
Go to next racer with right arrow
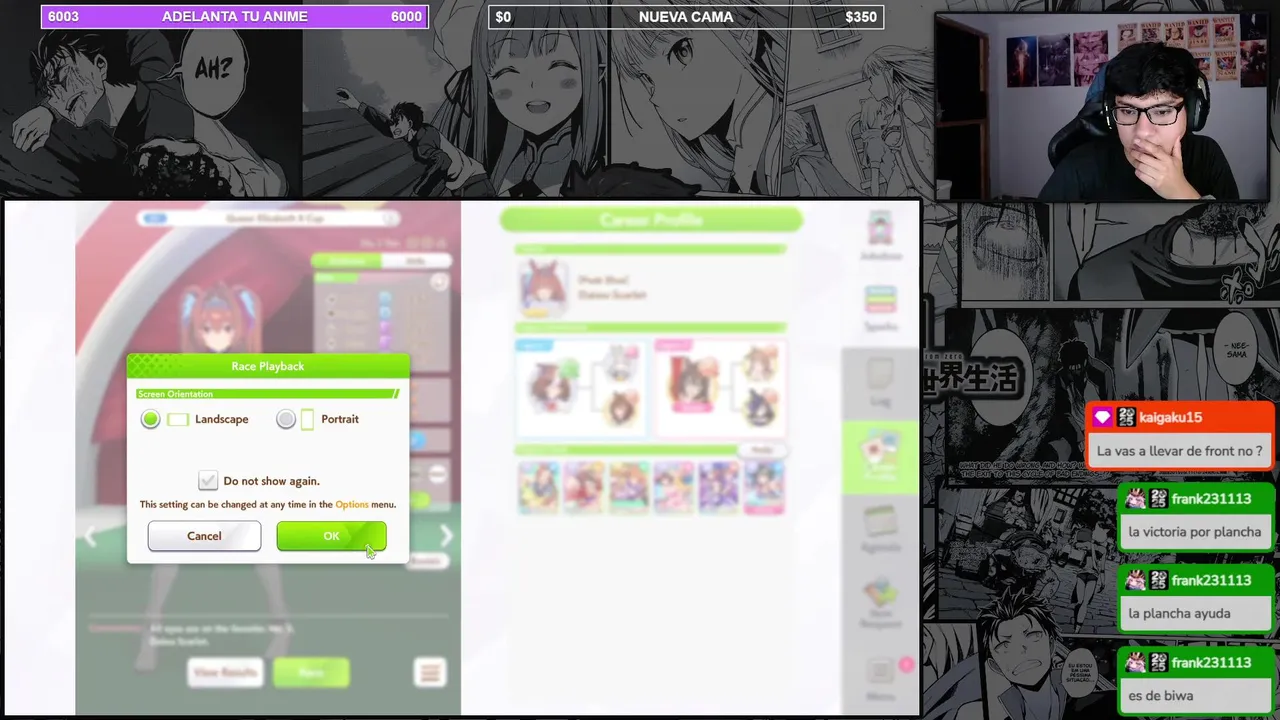[446, 536]
